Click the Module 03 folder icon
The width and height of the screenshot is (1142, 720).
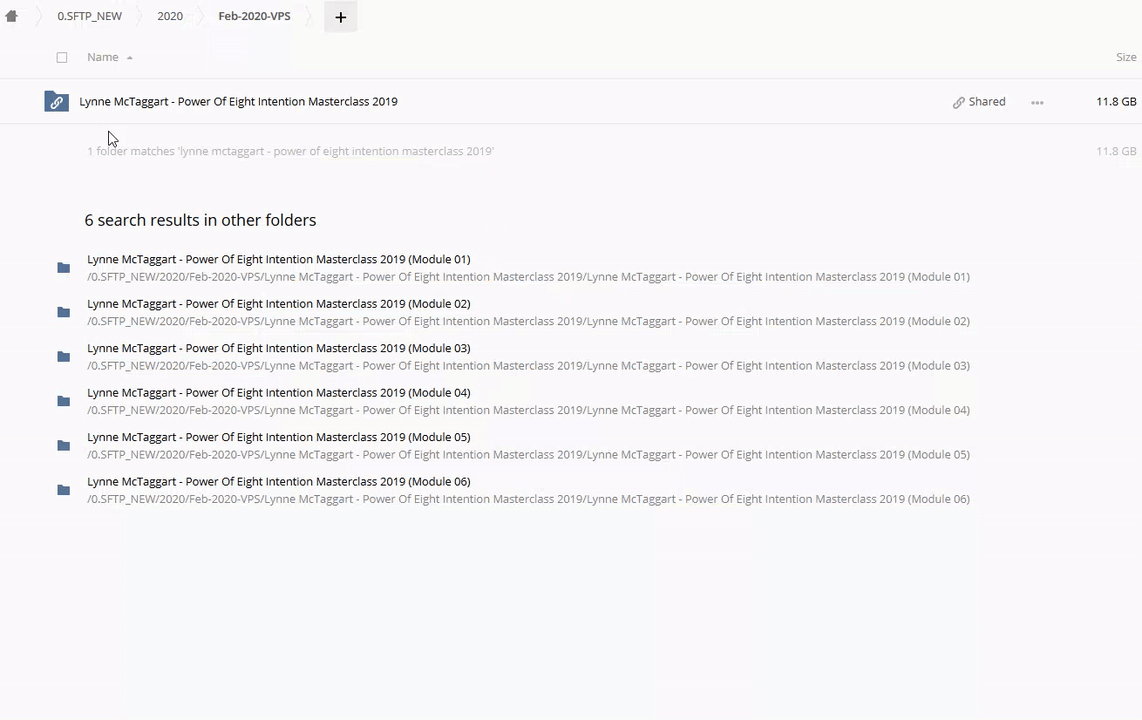pos(64,357)
